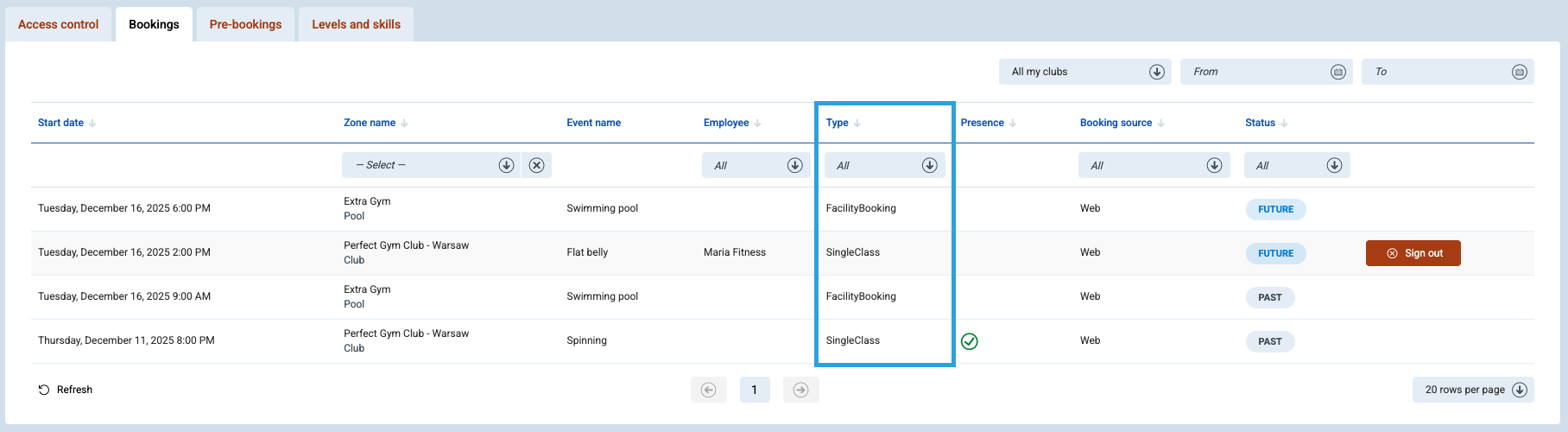Sign out of the Flat belly class
Viewport: 1568px width, 432px height.
[1413, 253]
